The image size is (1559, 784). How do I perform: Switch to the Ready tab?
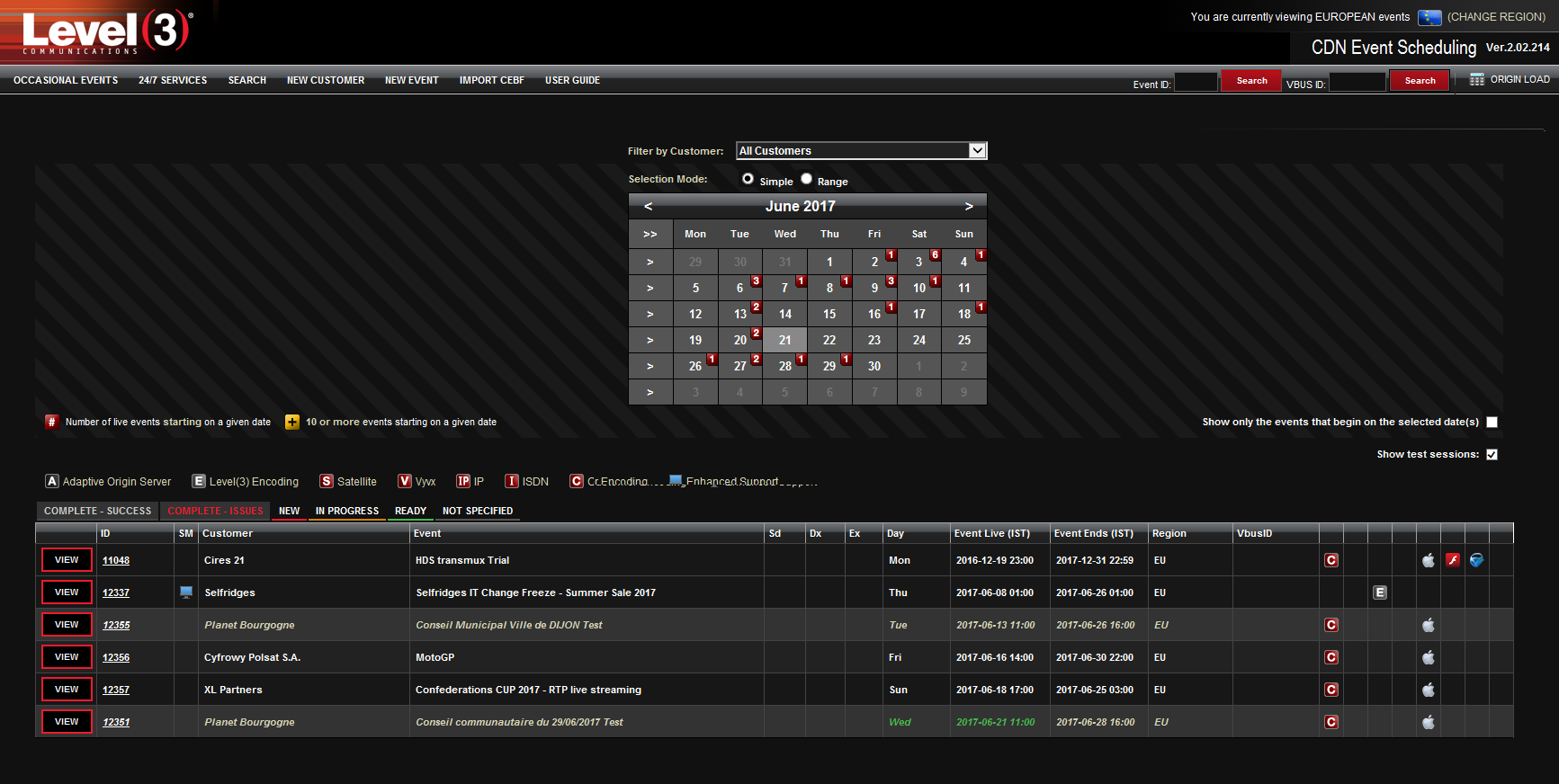[410, 511]
